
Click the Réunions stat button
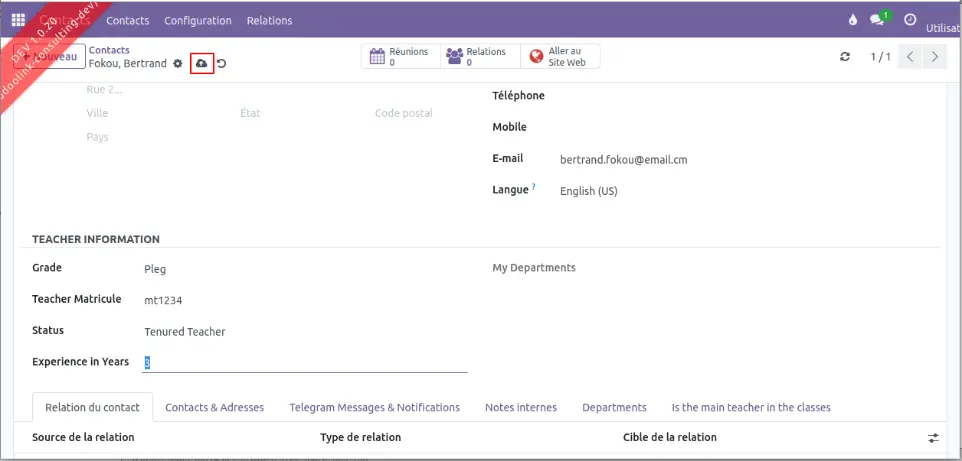[400, 57]
